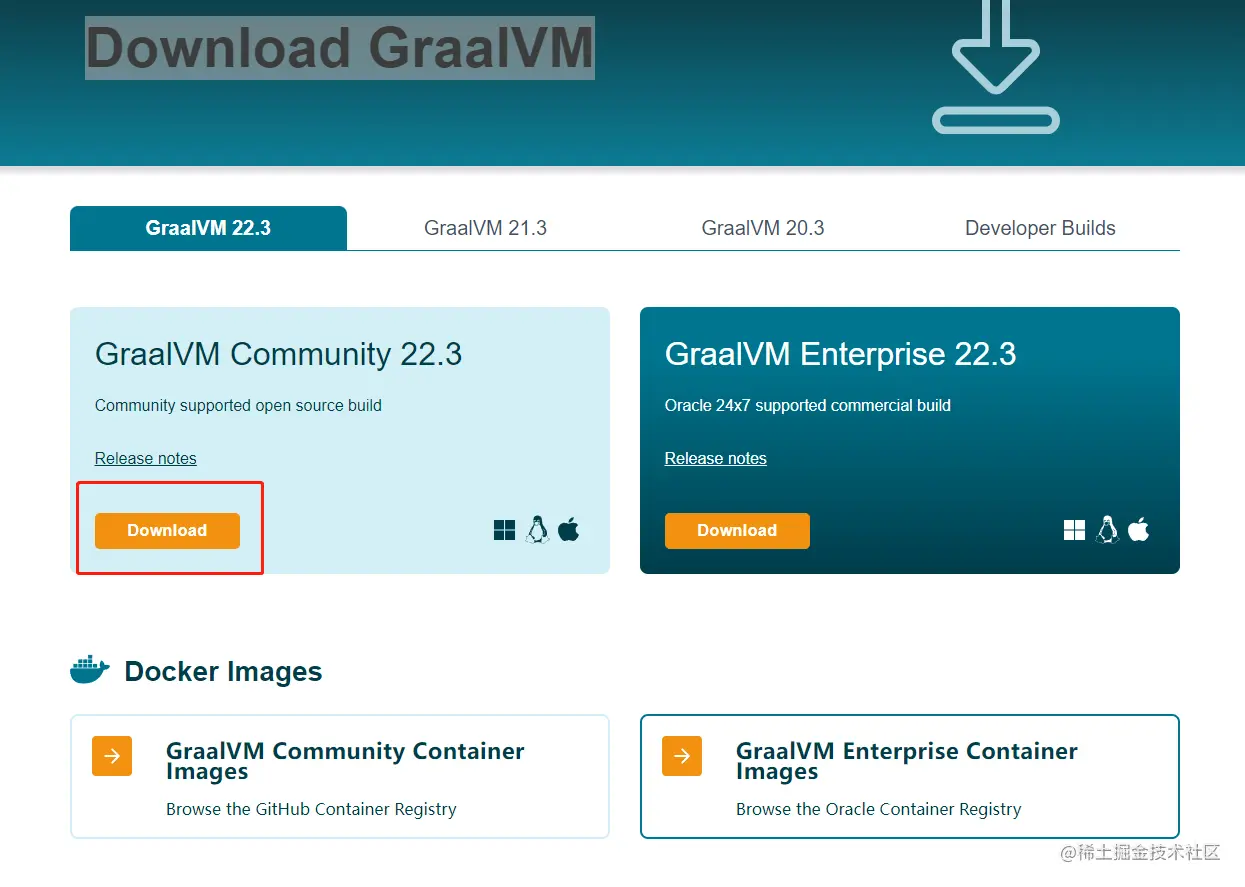The width and height of the screenshot is (1245, 887).
Task: Switch to the GraalVM 20.3 tab
Action: (763, 227)
